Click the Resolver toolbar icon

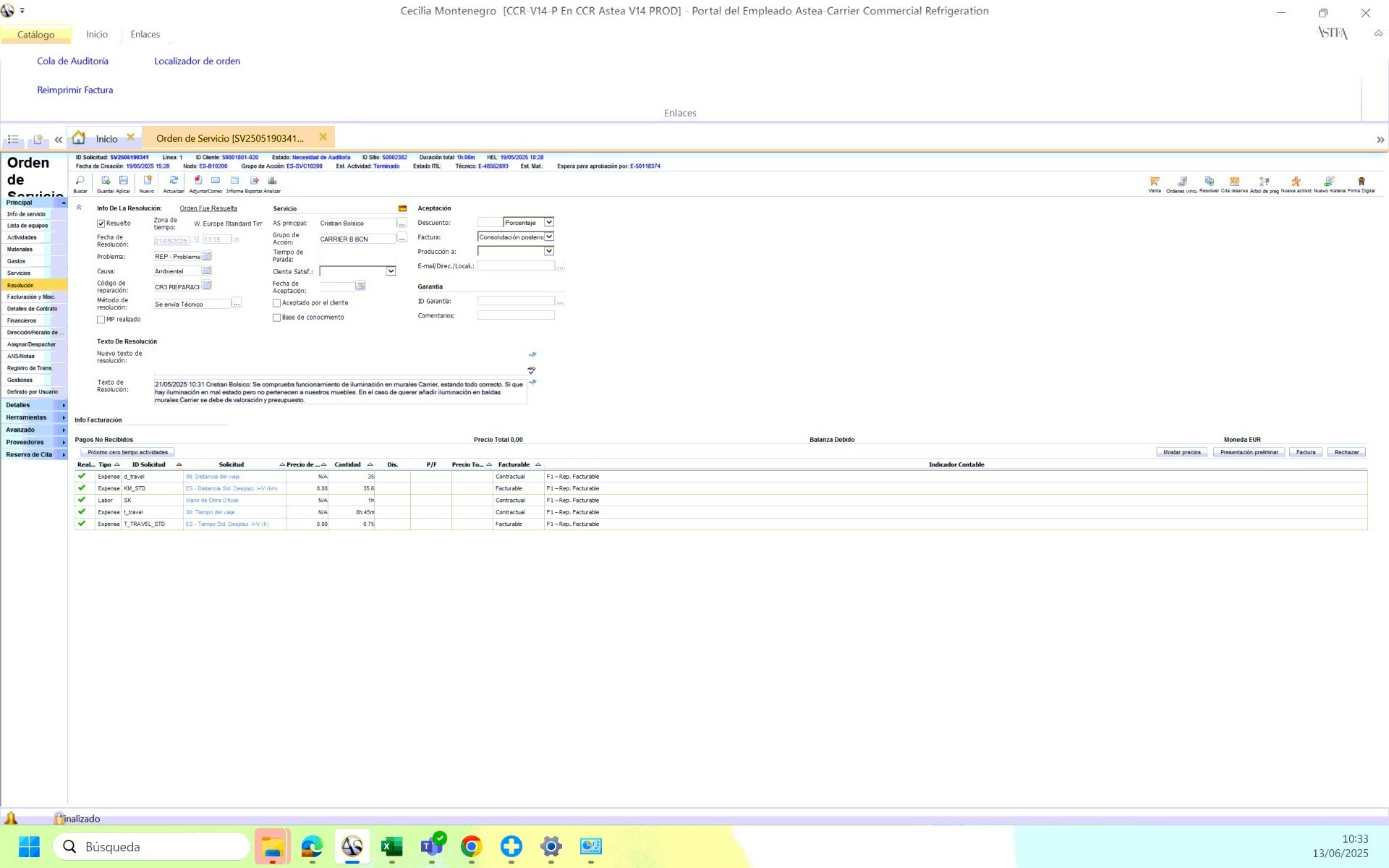tap(1209, 182)
